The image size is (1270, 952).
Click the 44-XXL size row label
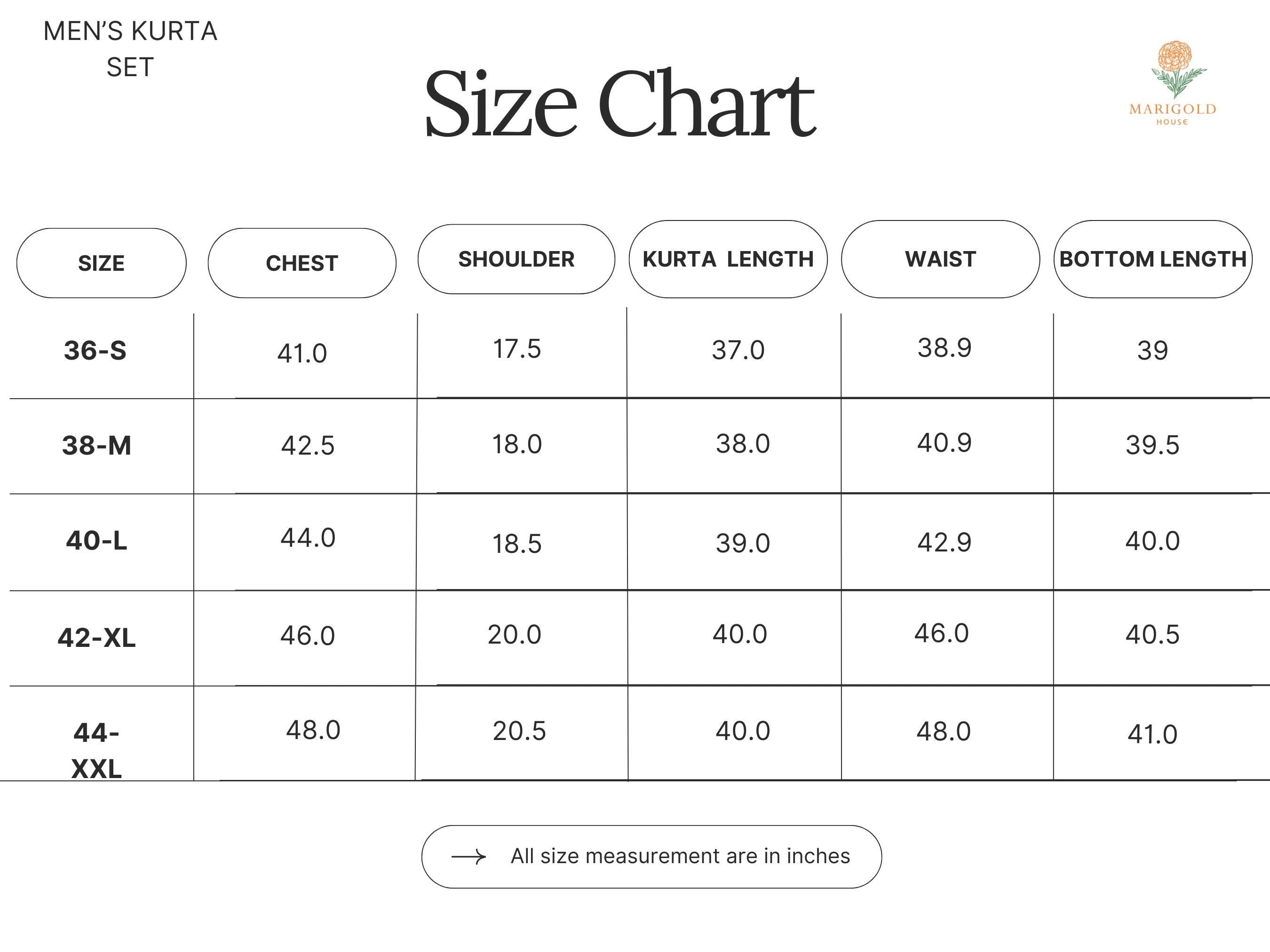coord(96,750)
